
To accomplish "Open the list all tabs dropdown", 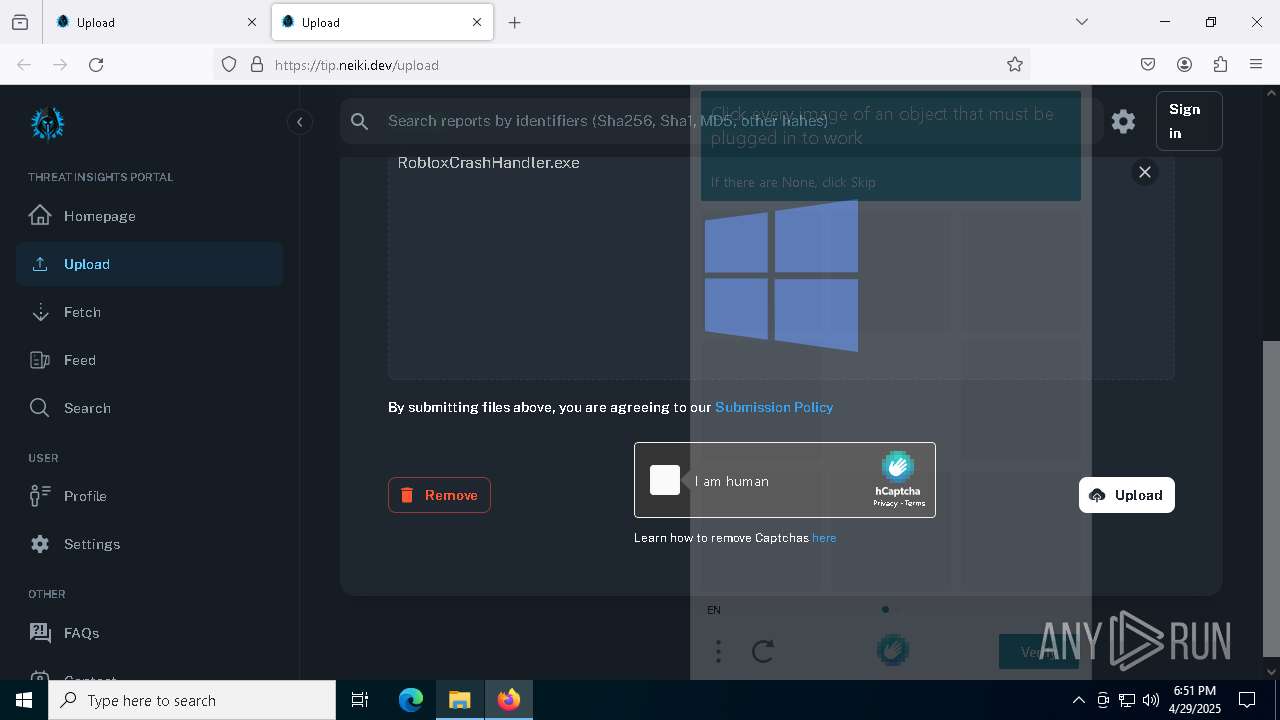I will click(x=1082, y=22).
